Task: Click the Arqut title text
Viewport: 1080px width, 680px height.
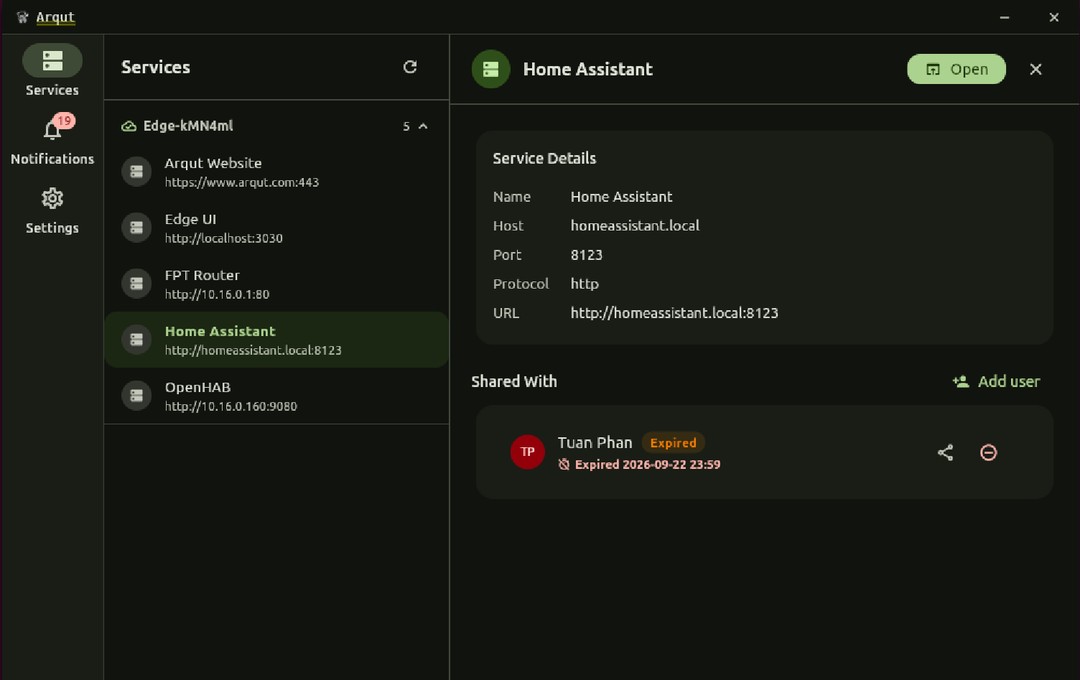Action: [55, 17]
